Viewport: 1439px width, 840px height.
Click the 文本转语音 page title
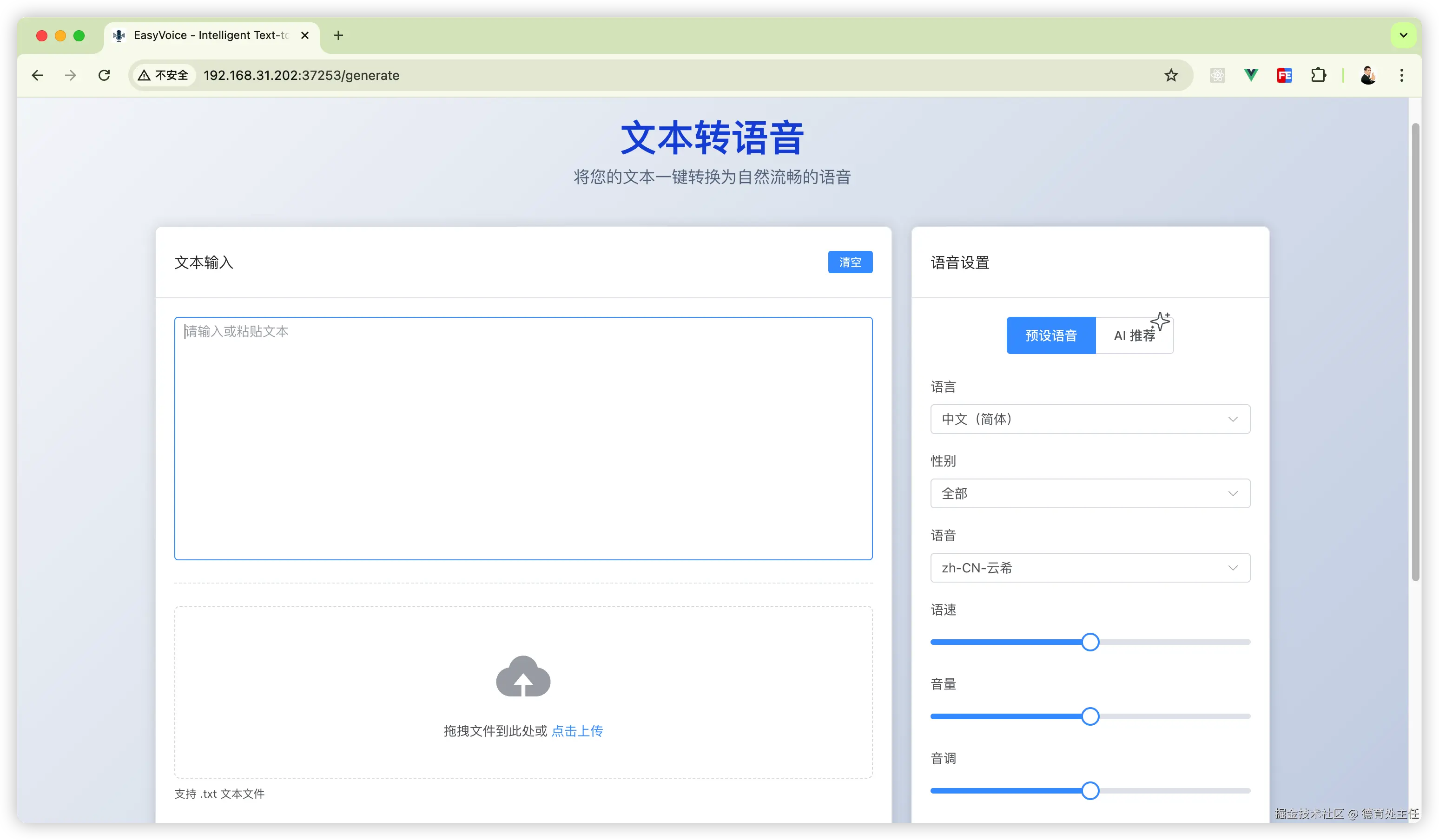coord(712,138)
